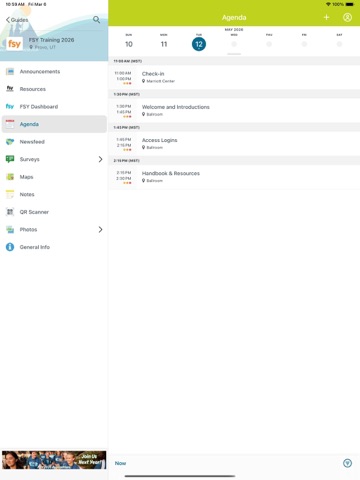Jump to Now in the agenda

(x=120, y=463)
